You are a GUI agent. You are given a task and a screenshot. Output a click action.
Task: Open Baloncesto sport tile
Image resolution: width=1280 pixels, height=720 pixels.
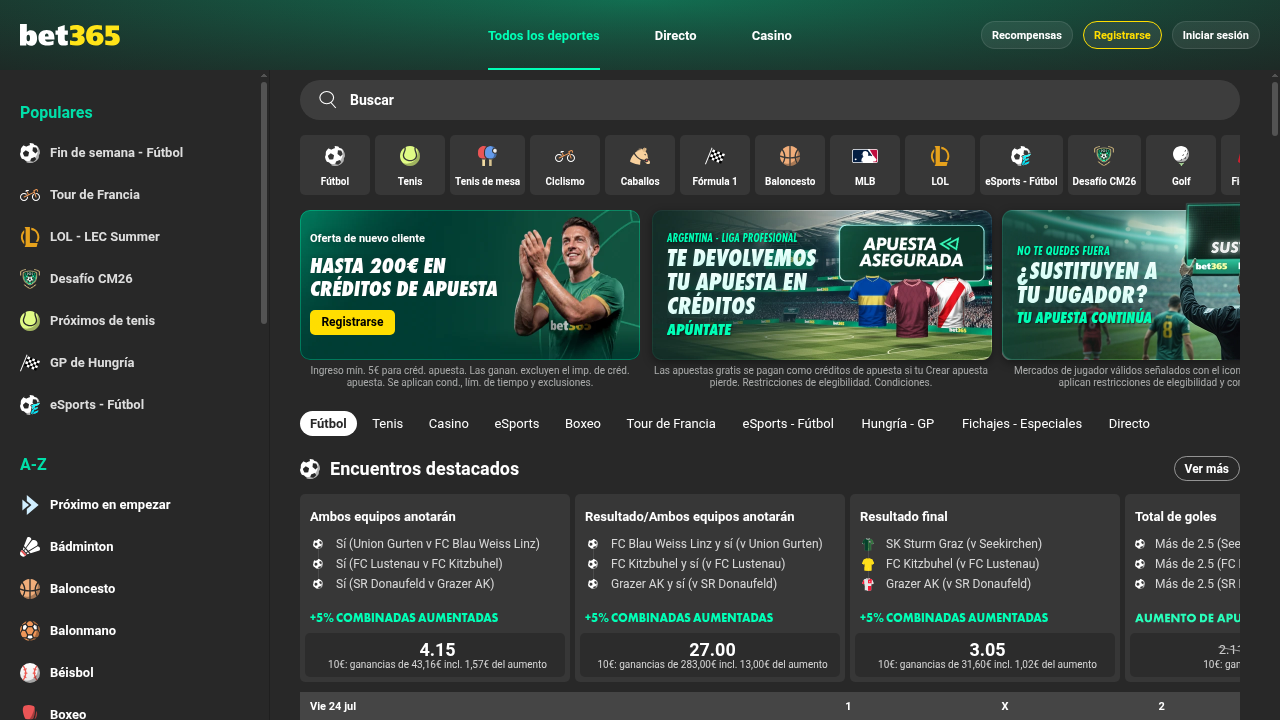[x=790, y=165]
